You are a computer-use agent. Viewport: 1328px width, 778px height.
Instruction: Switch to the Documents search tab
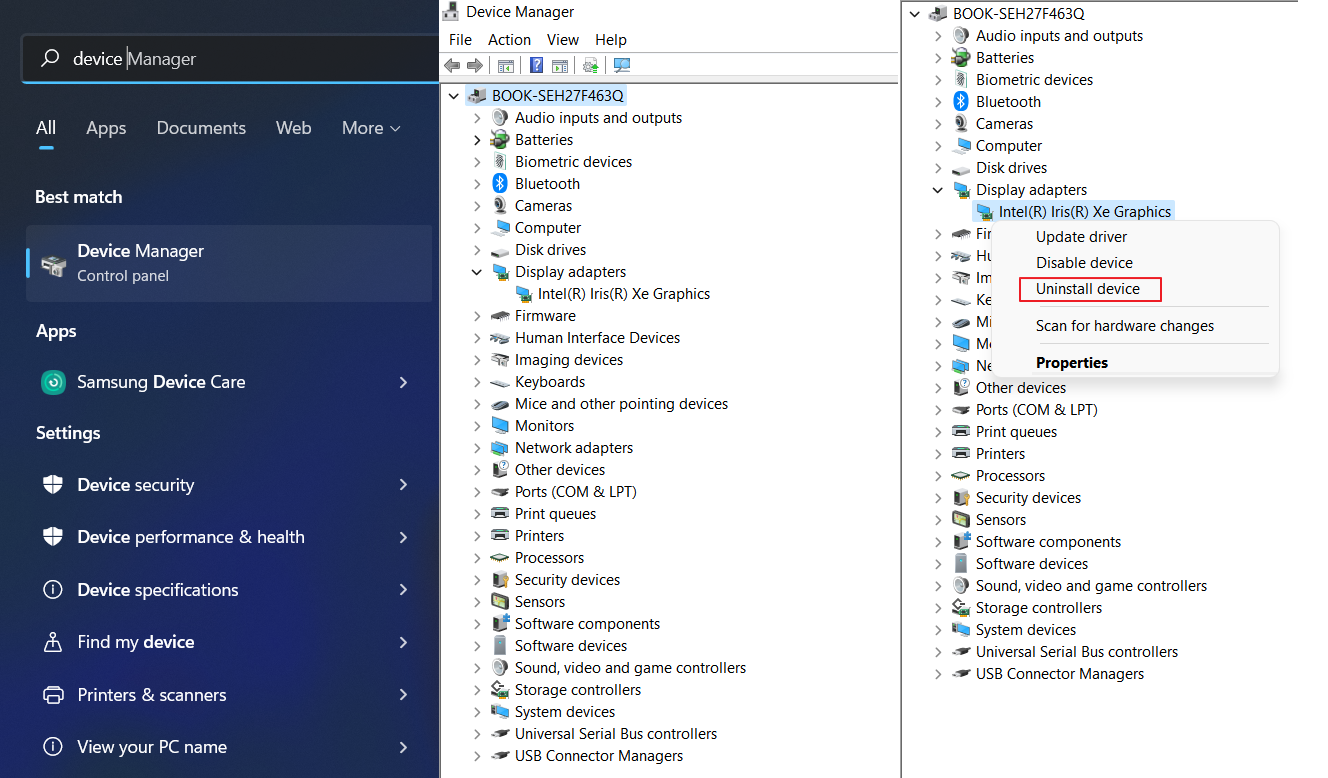(201, 128)
